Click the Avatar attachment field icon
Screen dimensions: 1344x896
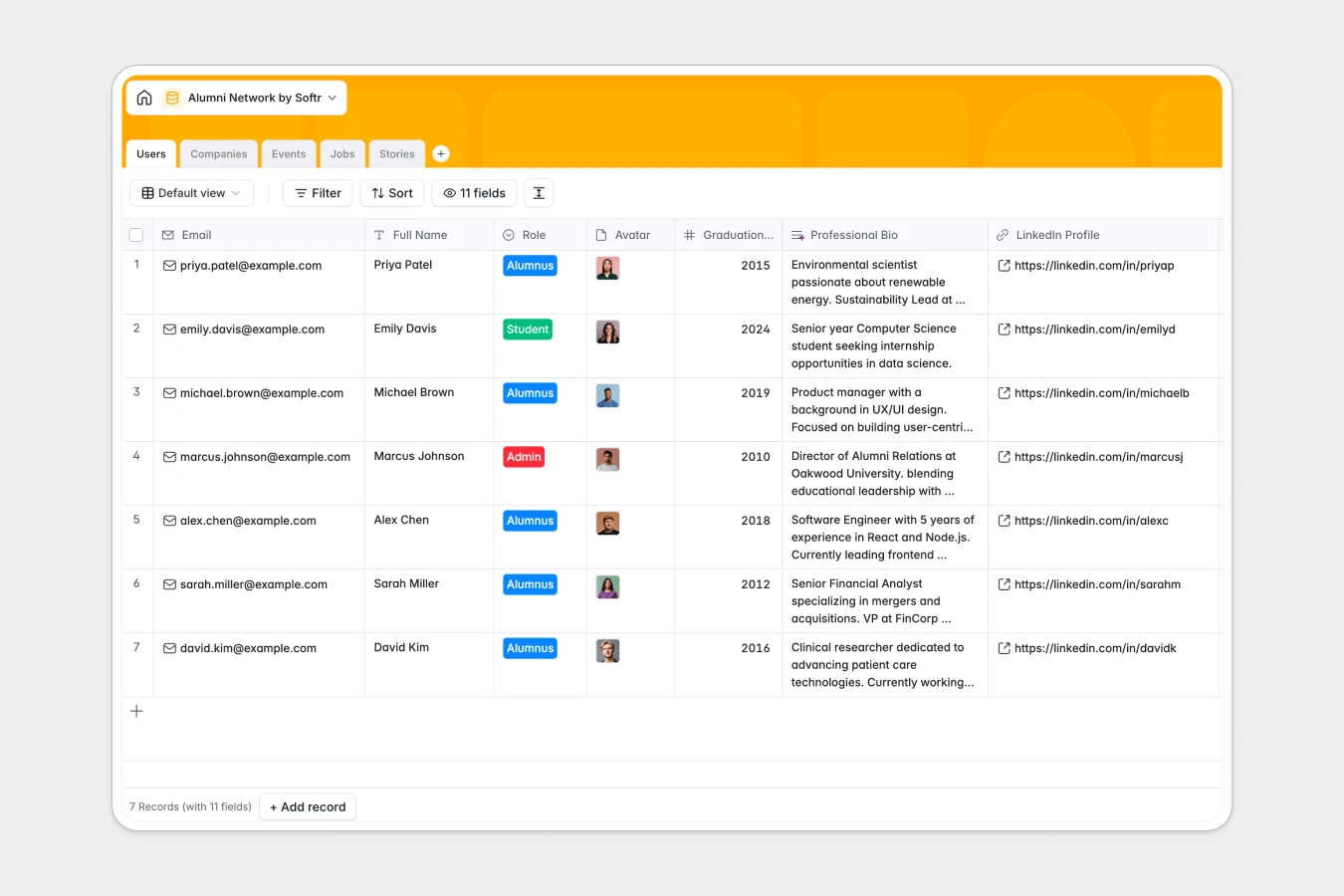click(x=601, y=234)
